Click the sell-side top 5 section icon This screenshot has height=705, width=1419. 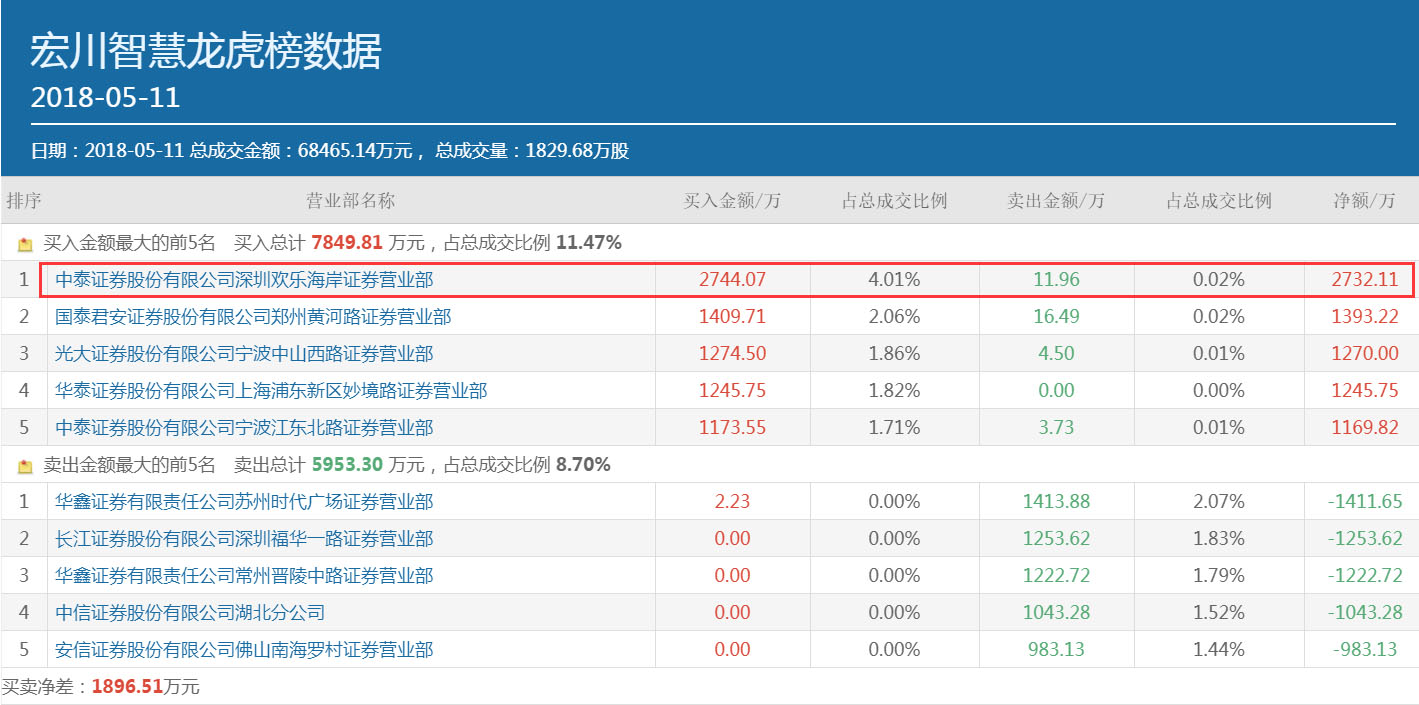pyautogui.click(x=25, y=466)
